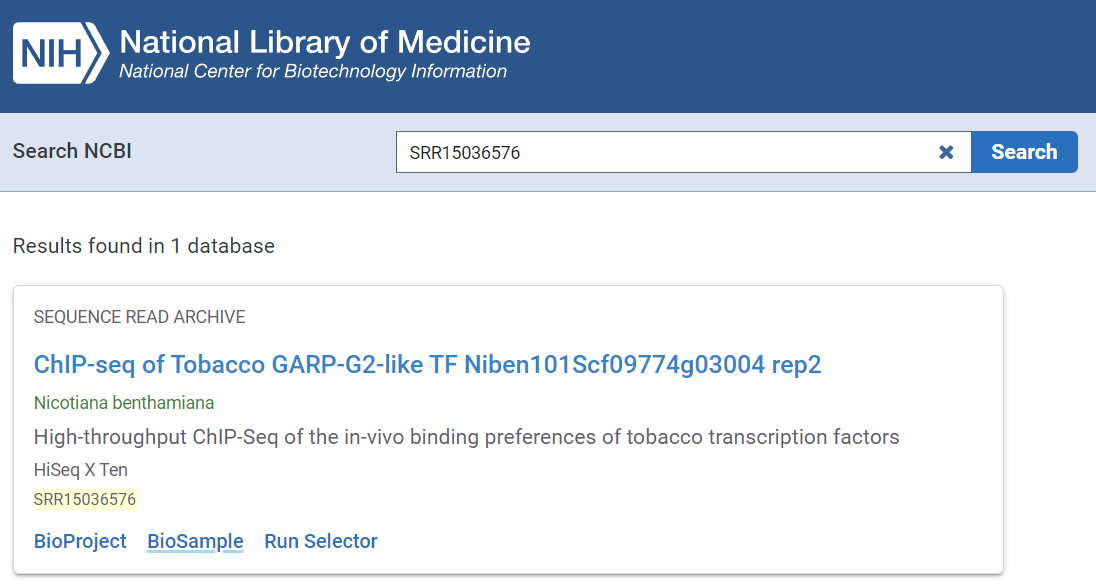Open the BioProject link
The image size is (1096, 586).
tap(80, 541)
